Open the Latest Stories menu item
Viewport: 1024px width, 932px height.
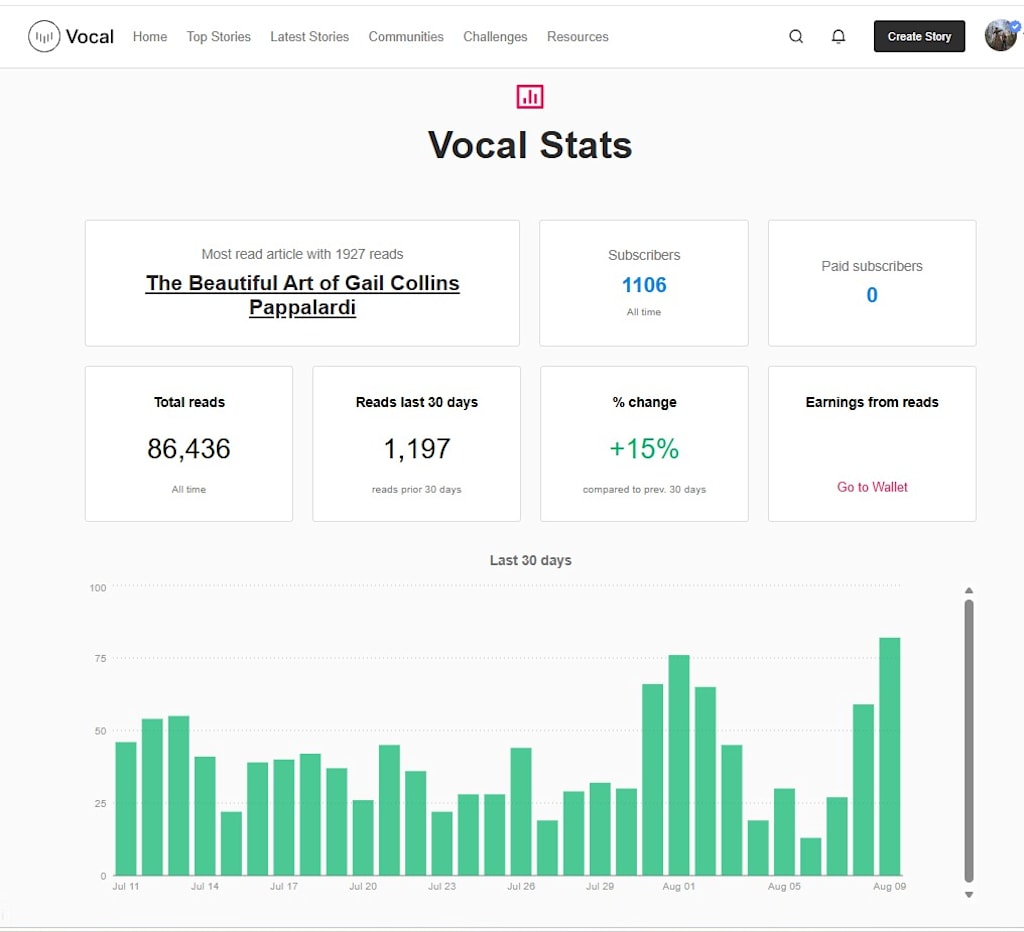310,37
